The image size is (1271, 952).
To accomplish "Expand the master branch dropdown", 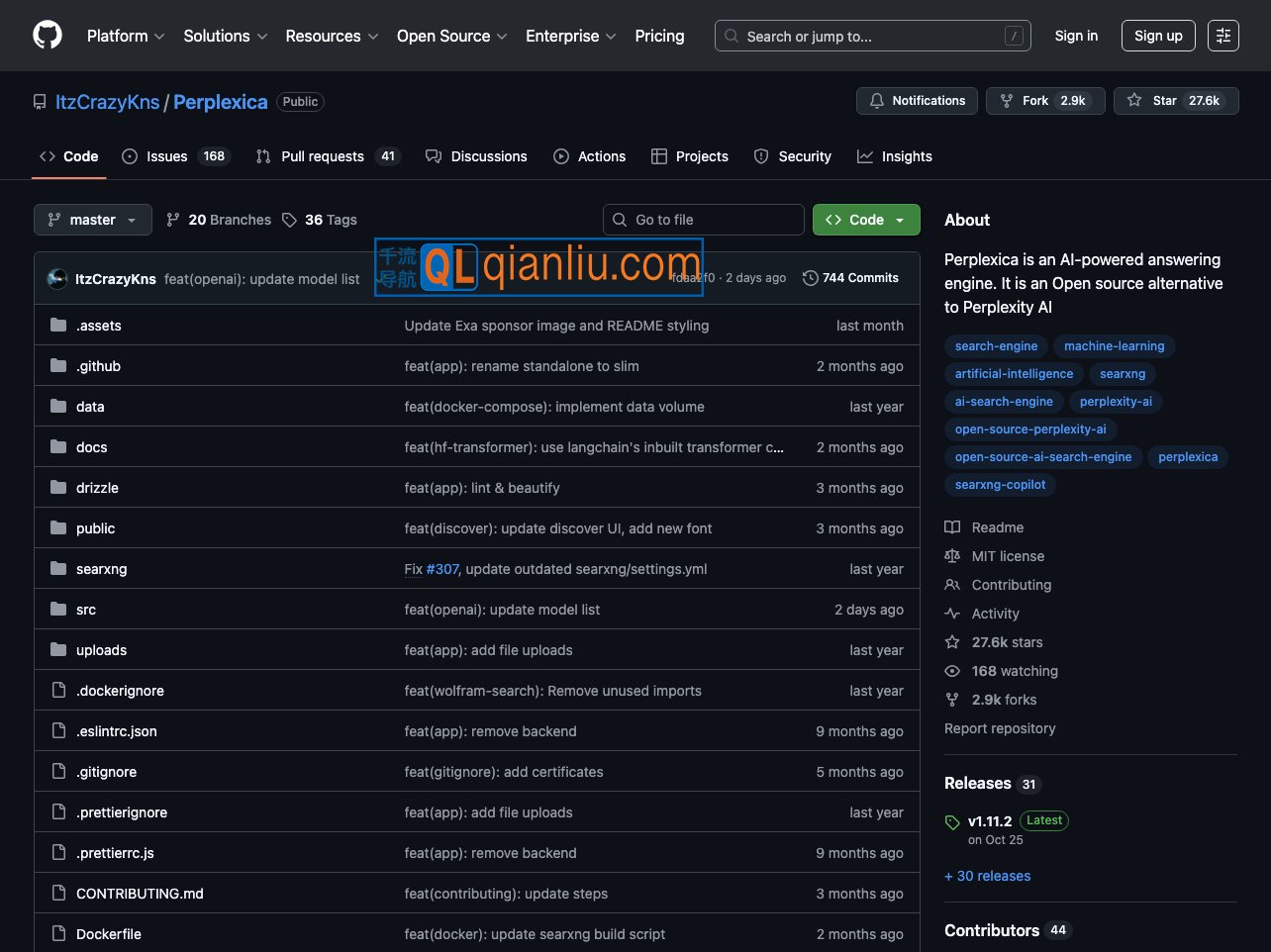I will (93, 220).
